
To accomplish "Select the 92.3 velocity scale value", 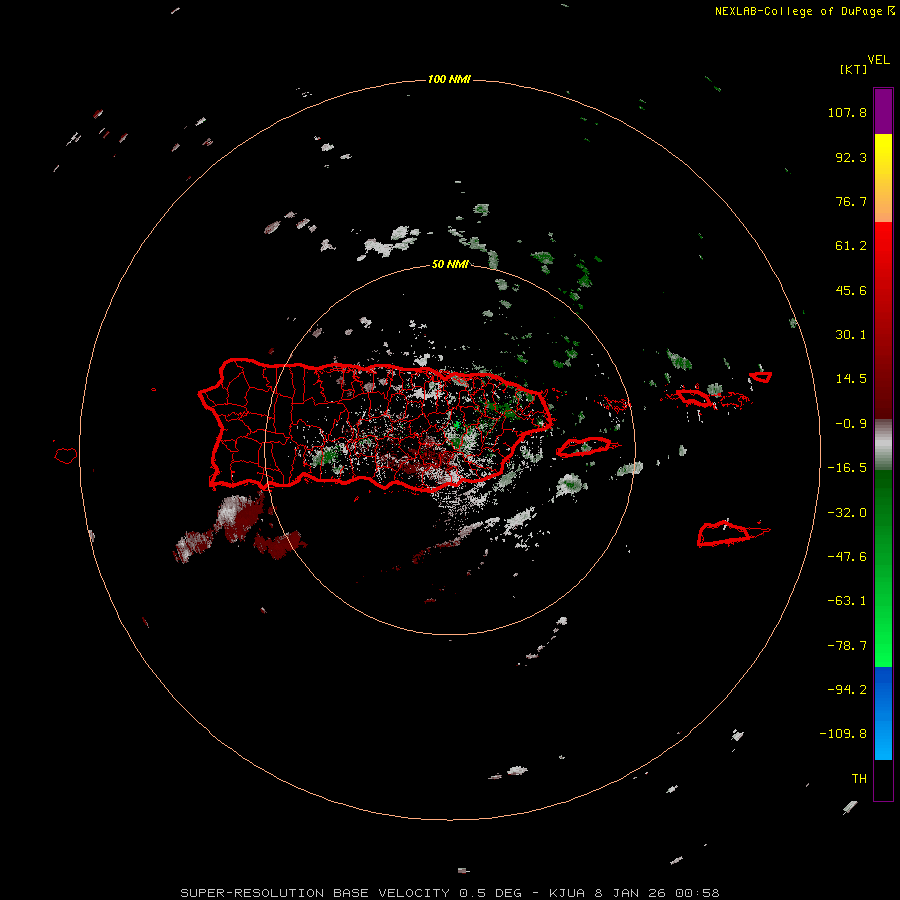I will [851, 157].
